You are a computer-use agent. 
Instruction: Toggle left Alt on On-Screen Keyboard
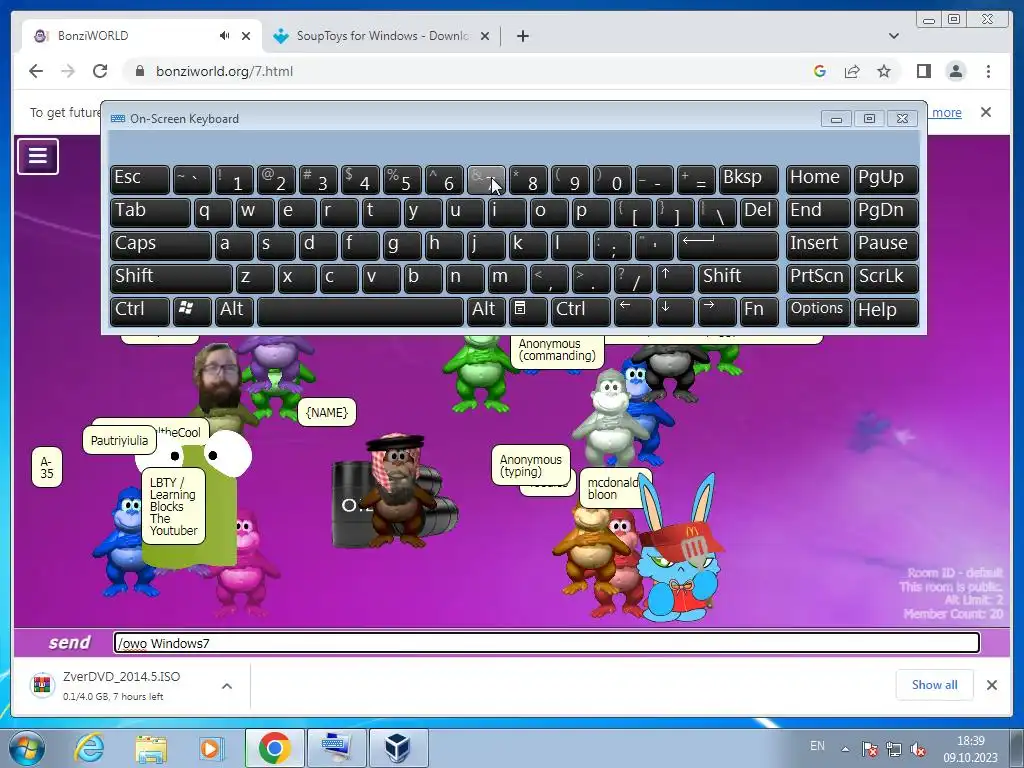click(234, 311)
